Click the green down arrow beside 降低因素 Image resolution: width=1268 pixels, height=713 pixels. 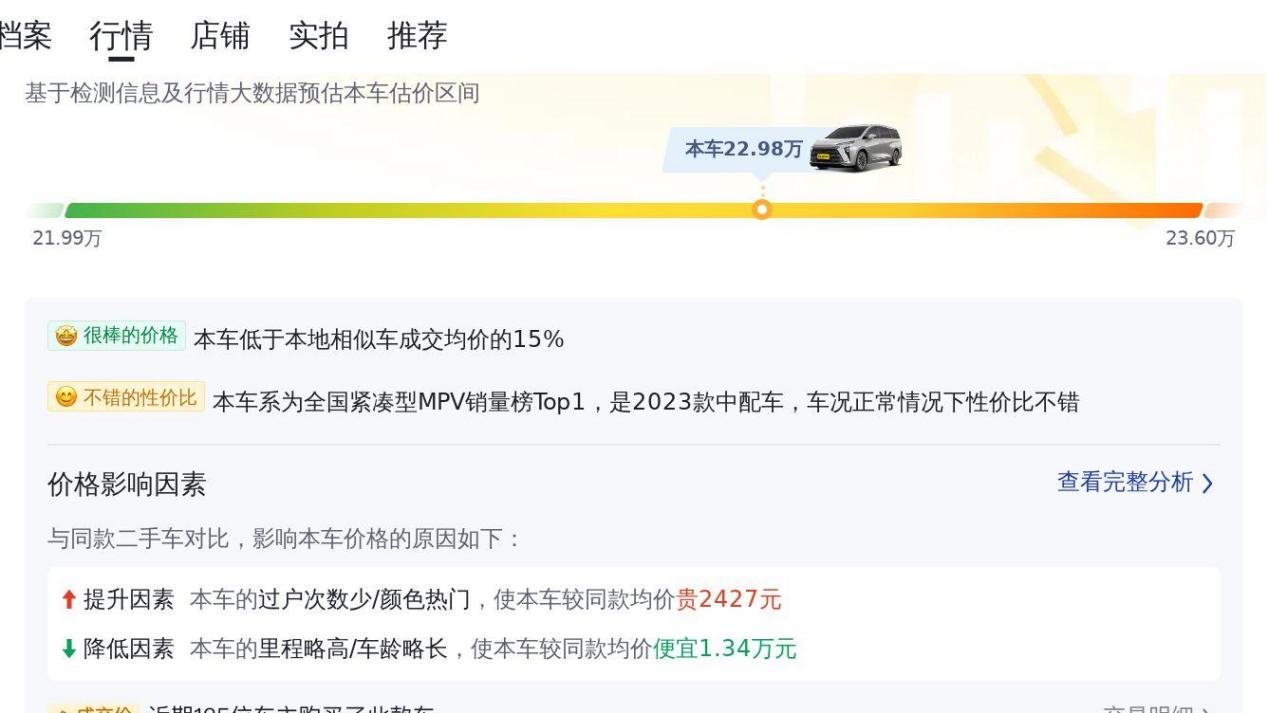(67, 649)
